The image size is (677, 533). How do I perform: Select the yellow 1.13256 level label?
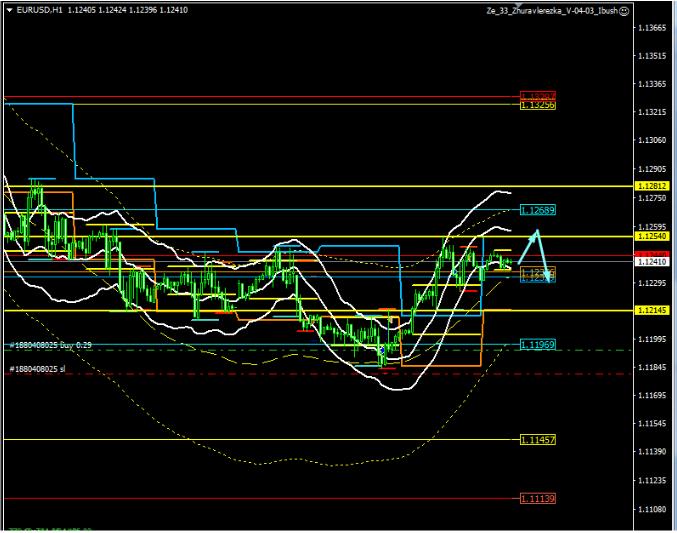[538, 105]
